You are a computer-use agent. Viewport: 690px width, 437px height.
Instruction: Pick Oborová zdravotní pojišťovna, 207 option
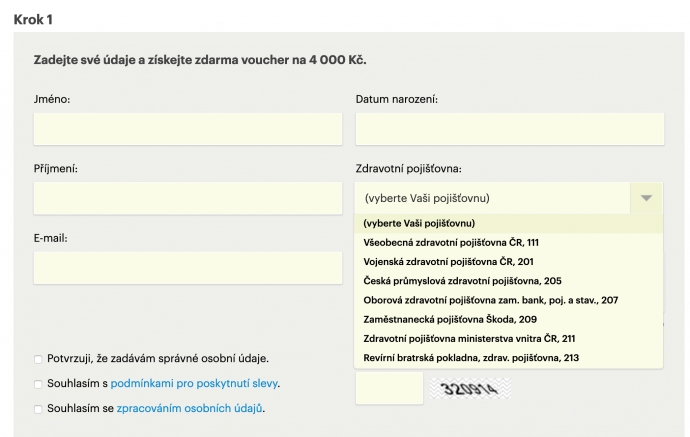tap(490, 300)
